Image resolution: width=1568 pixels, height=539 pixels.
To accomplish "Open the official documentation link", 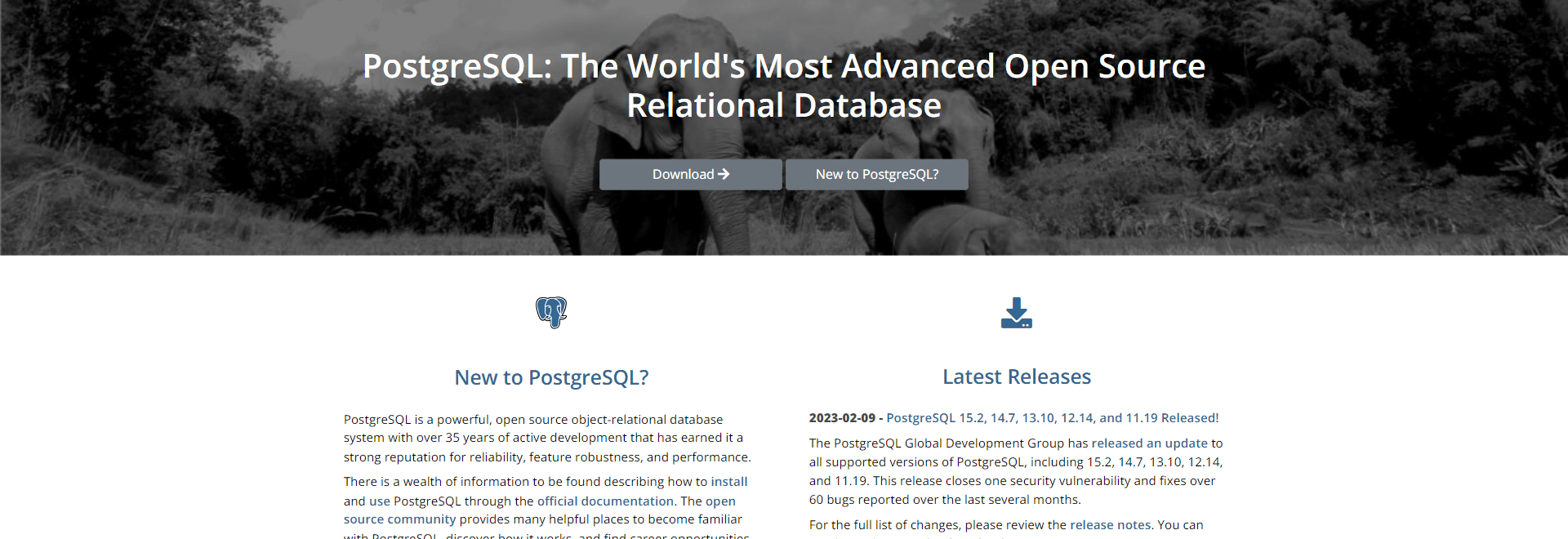I will click(x=605, y=501).
